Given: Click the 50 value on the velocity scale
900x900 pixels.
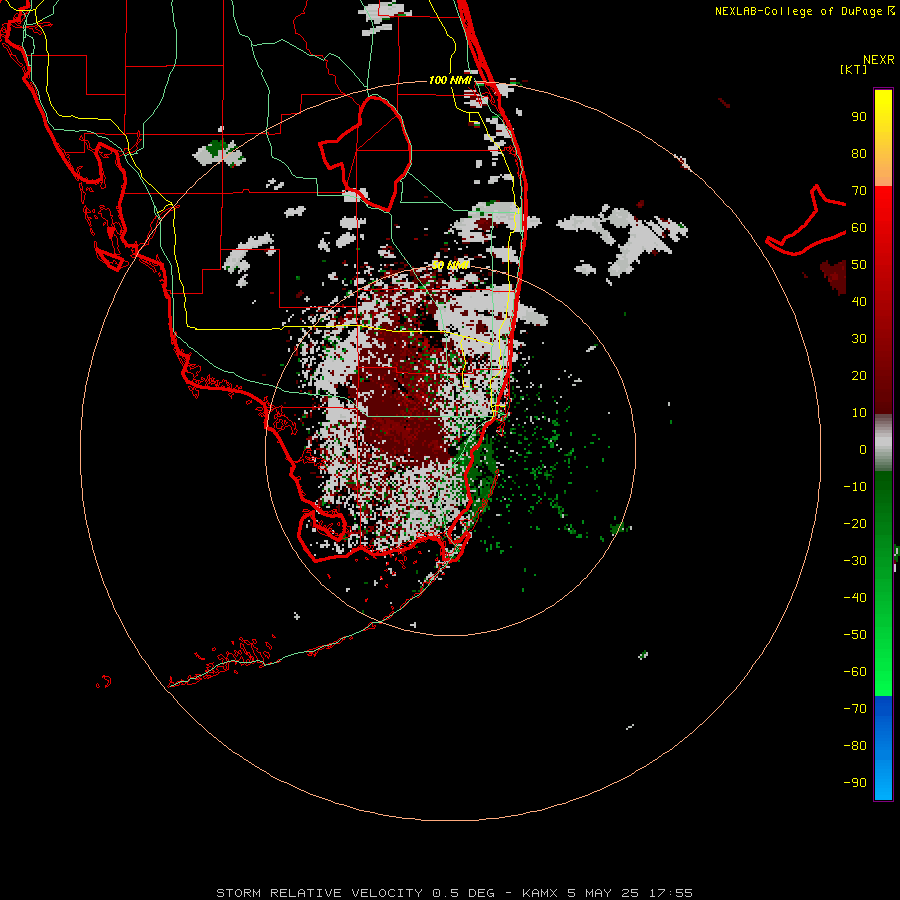Looking at the screenshot, I should coord(859,265).
